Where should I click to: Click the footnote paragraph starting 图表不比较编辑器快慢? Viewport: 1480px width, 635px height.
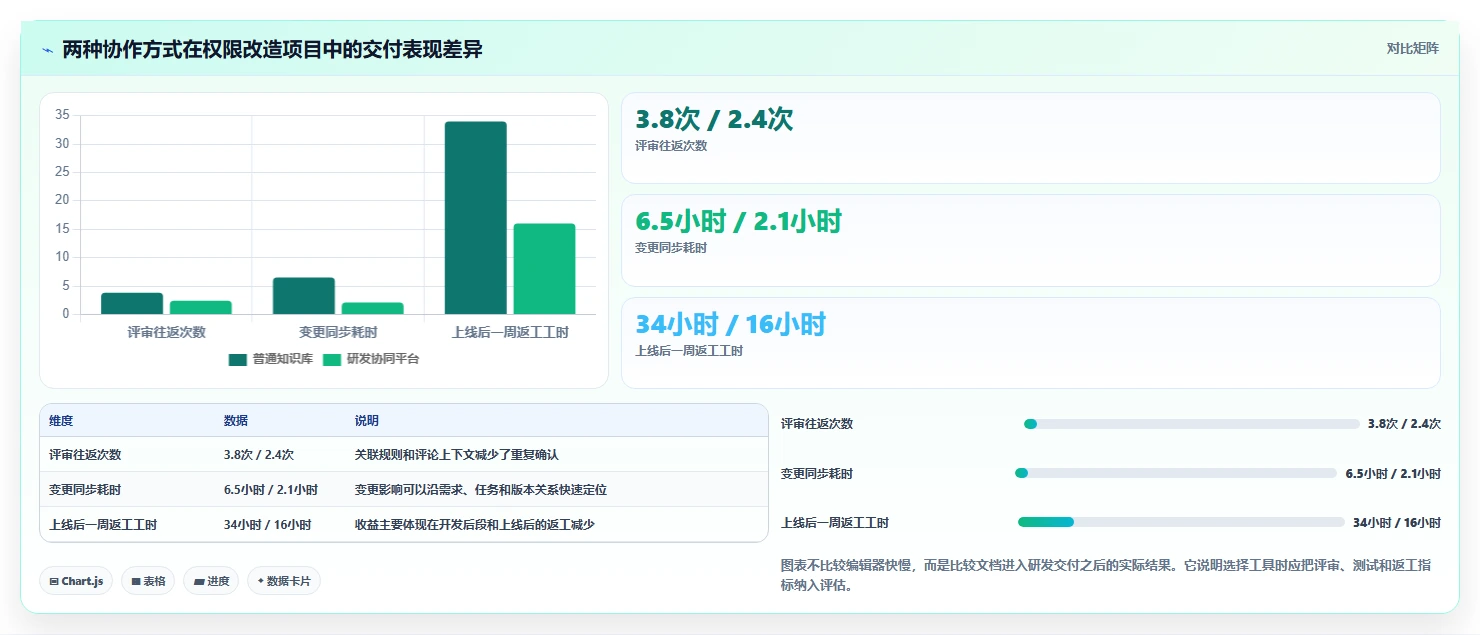pos(1107,576)
